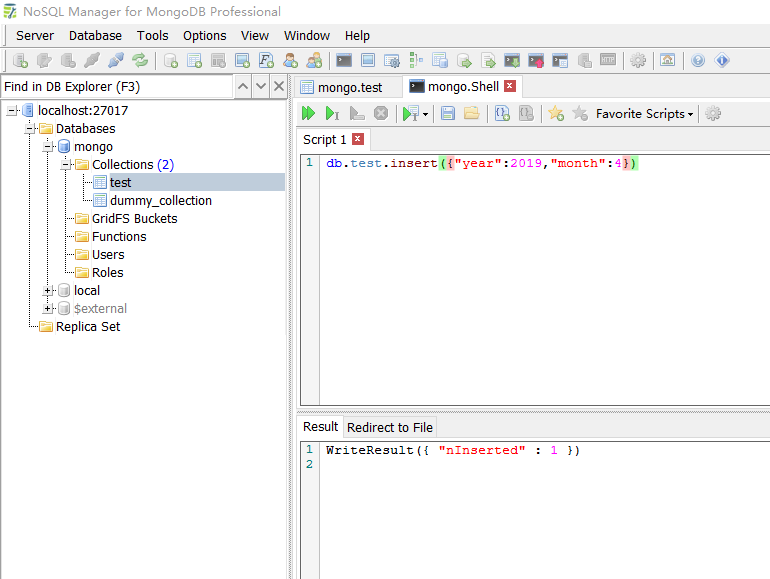Click the HTTP tunnel icon
The image size is (770, 579).
tap(608, 60)
